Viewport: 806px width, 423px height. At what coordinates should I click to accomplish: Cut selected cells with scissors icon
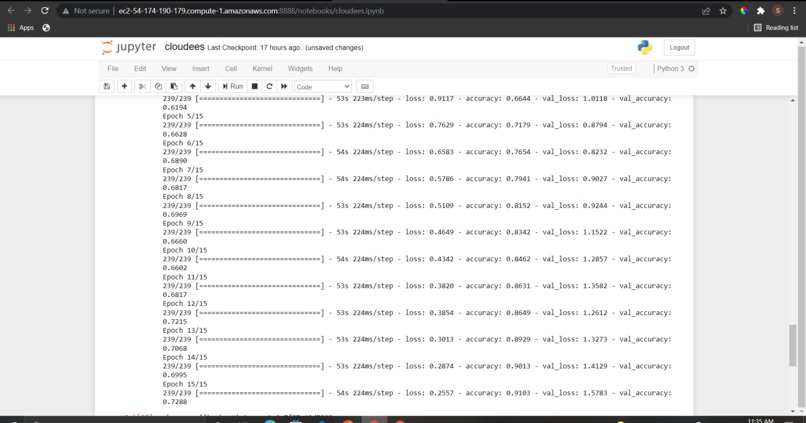pos(142,86)
